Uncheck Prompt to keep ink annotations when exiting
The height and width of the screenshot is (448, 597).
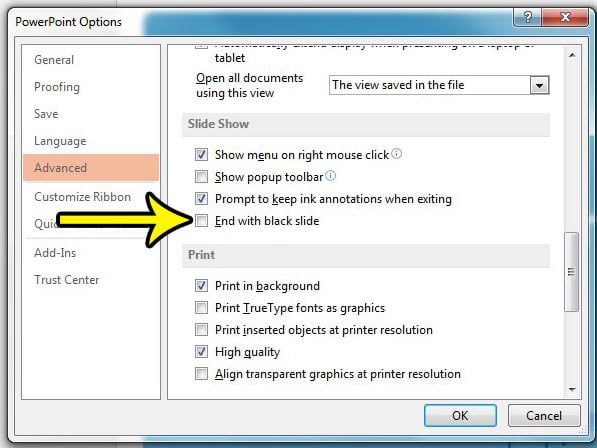click(x=201, y=198)
